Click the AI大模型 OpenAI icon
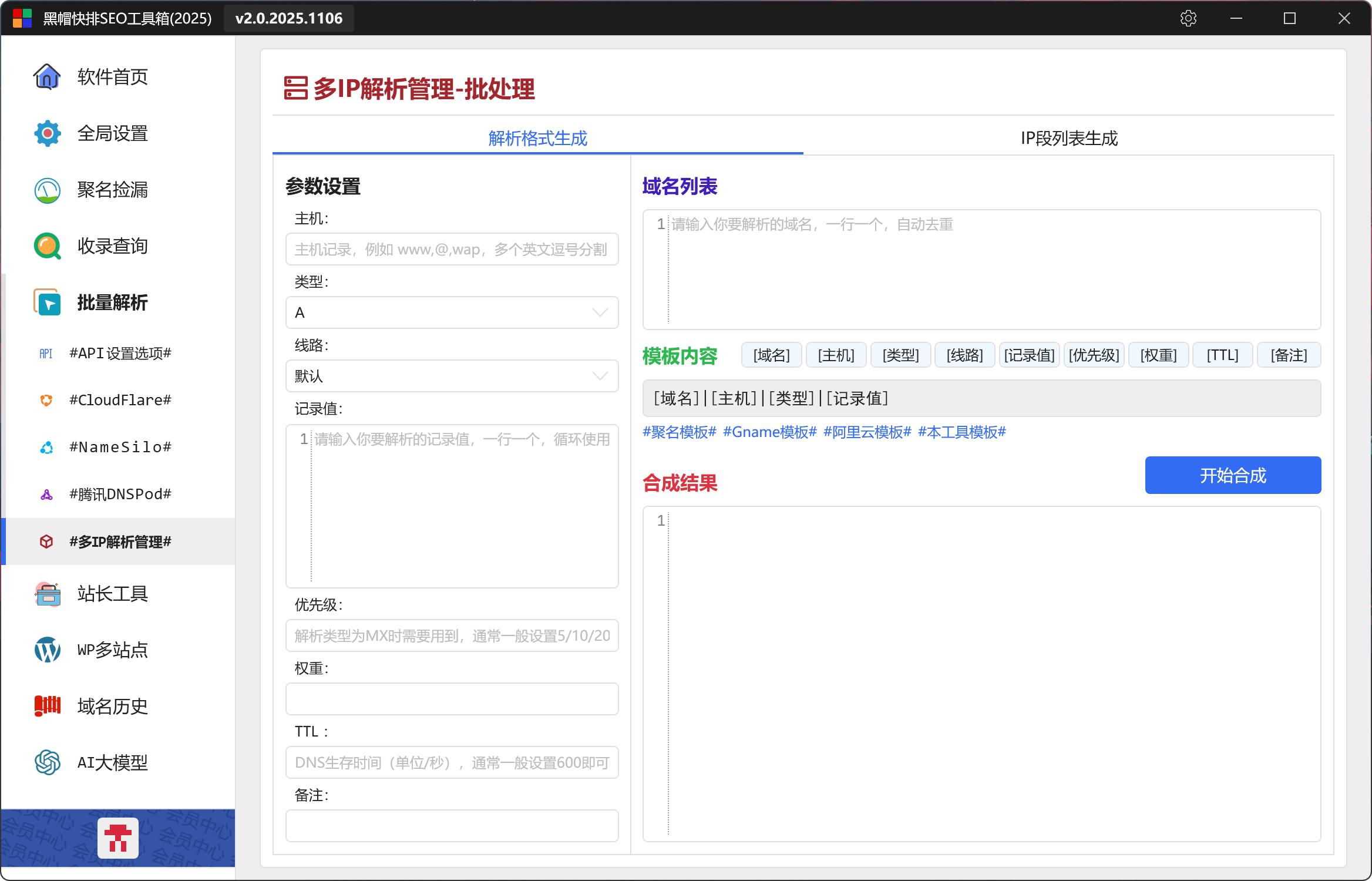The width and height of the screenshot is (1372, 881). tap(47, 762)
